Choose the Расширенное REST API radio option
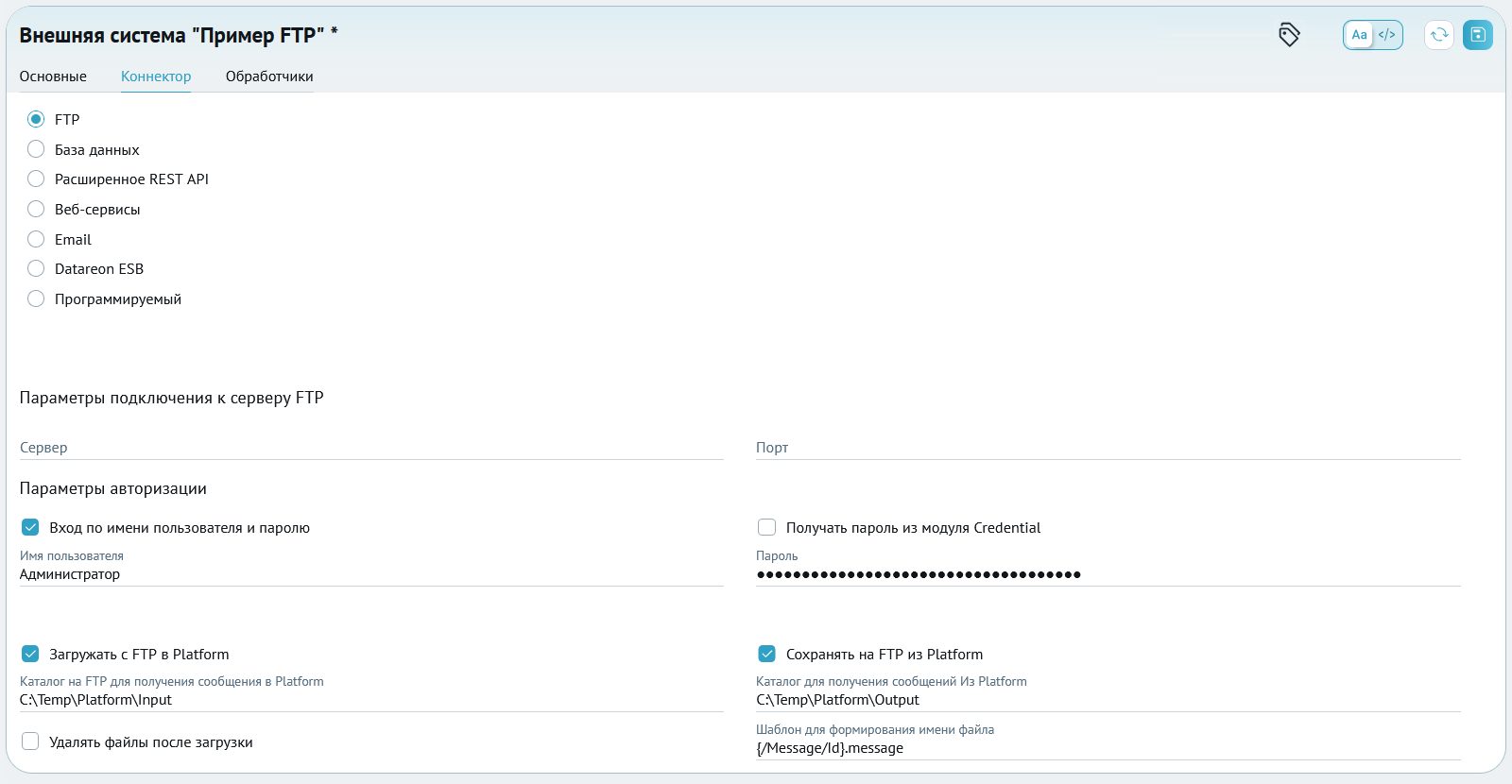 click(36, 179)
